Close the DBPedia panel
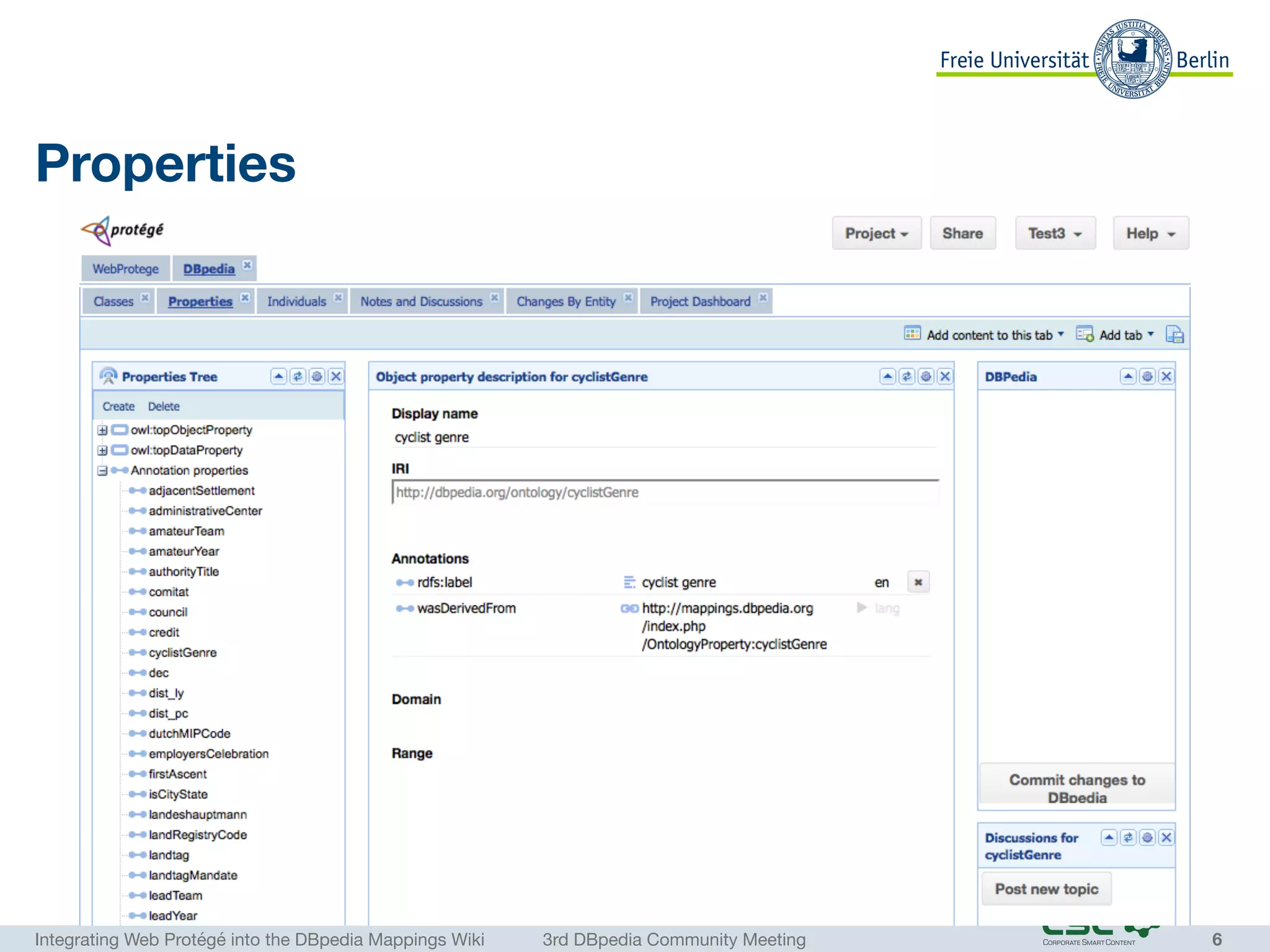Image resolution: width=1270 pixels, height=952 pixels. coord(1166,377)
